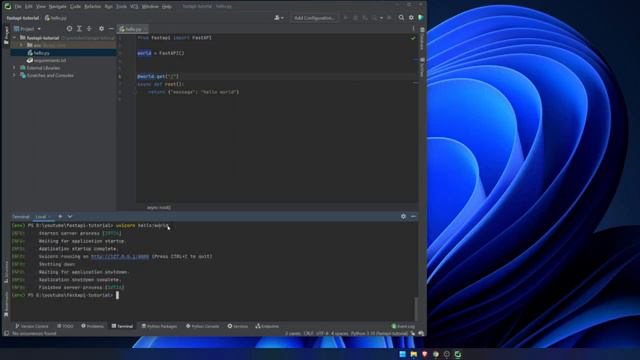640x360 pixels.
Task: Click the locate-in-project target icon
Action: tap(69, 29)
